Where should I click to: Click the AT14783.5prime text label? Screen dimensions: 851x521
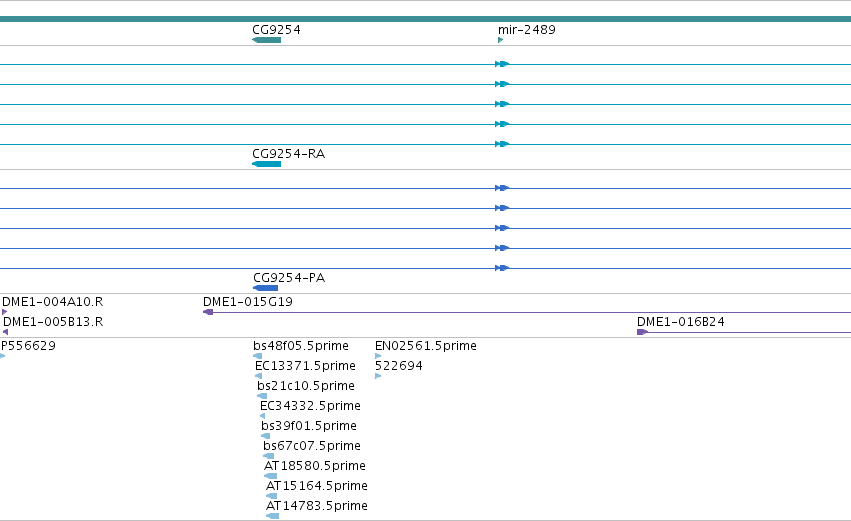(317, 506)
